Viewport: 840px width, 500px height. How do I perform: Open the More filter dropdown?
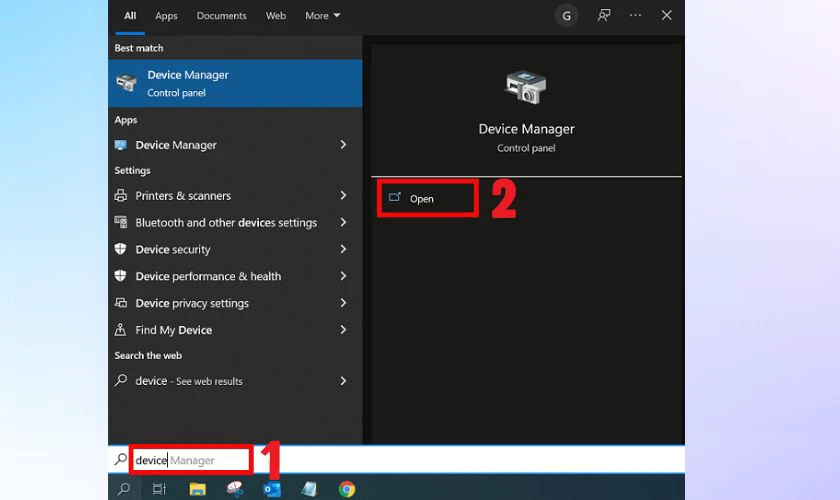(322, 16)
